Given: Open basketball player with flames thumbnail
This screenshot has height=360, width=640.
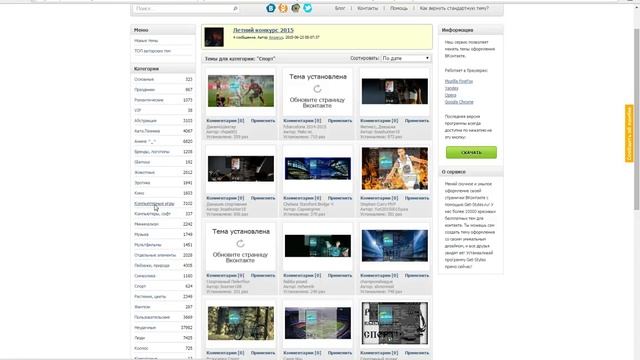Looking at the screenshot, I should [x=395, y=168].
